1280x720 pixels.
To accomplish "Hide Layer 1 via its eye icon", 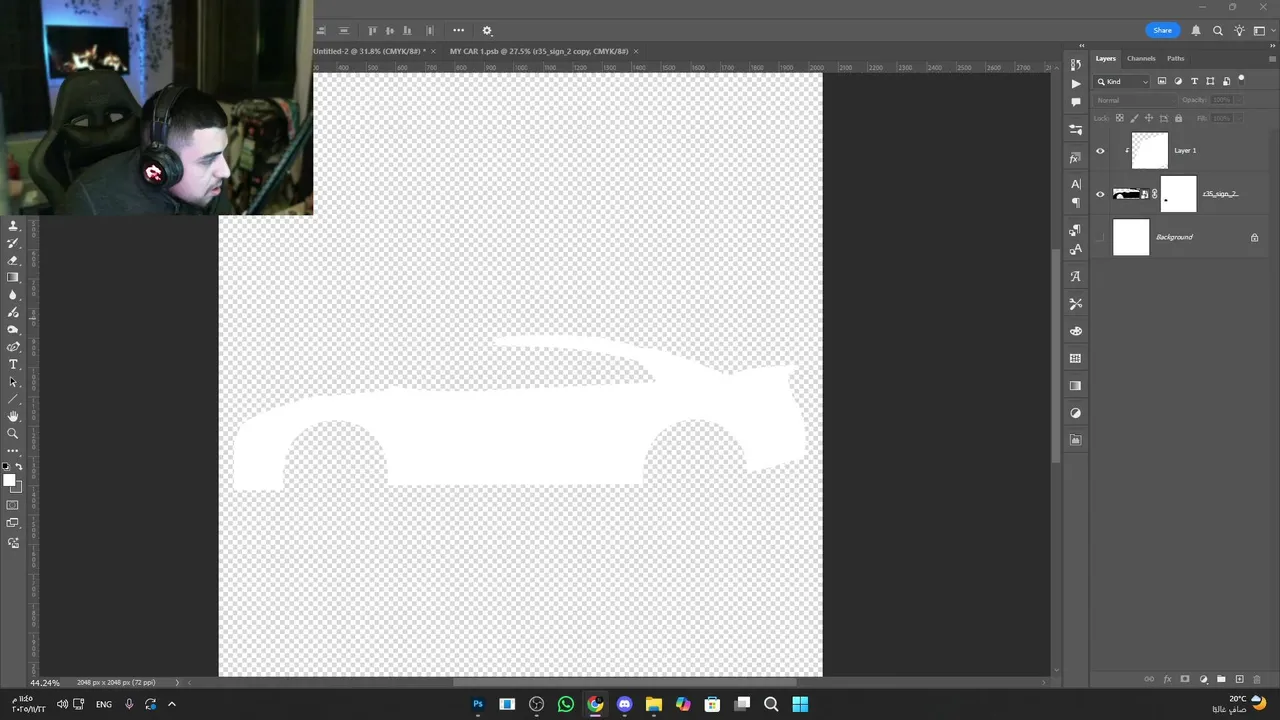I will point(1100,151).
